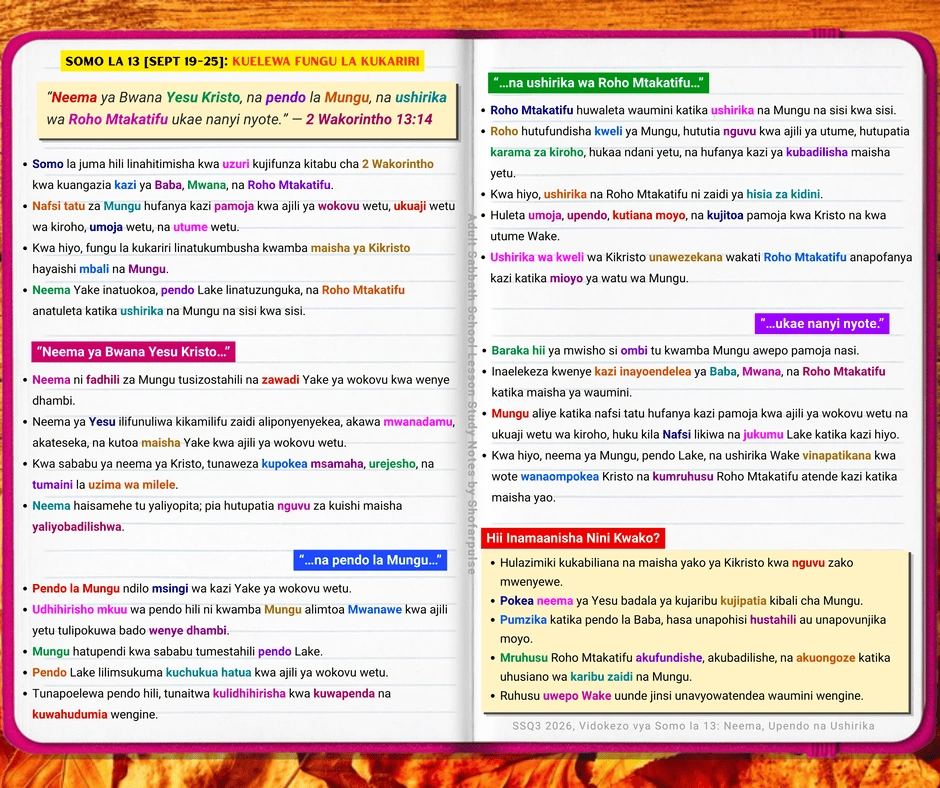Click the orange phrase 'uzima wa milele'
Screen dimensions: 940x788
tap(132, 485)
